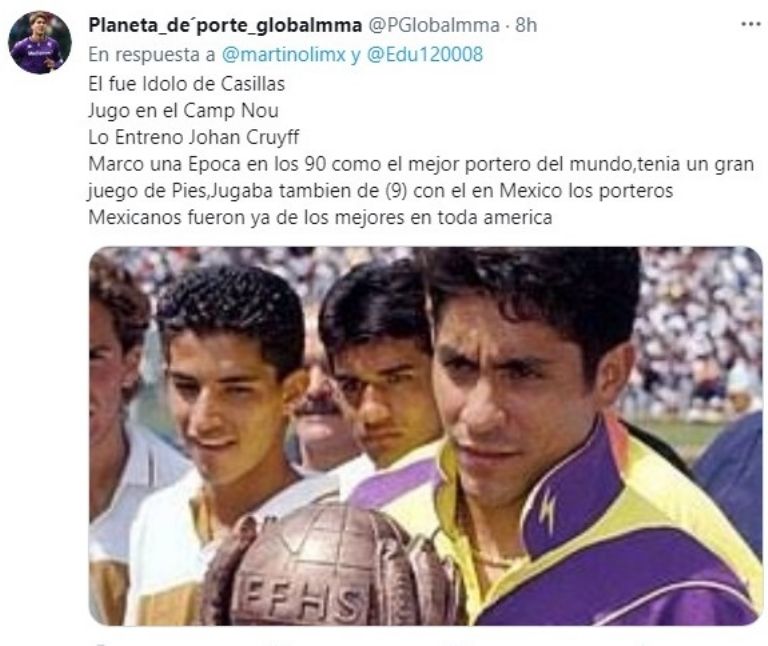The width and height of the screenshot is (768, 646).
Task: Open the three-dot more options menu
Action: coord(750,24)
